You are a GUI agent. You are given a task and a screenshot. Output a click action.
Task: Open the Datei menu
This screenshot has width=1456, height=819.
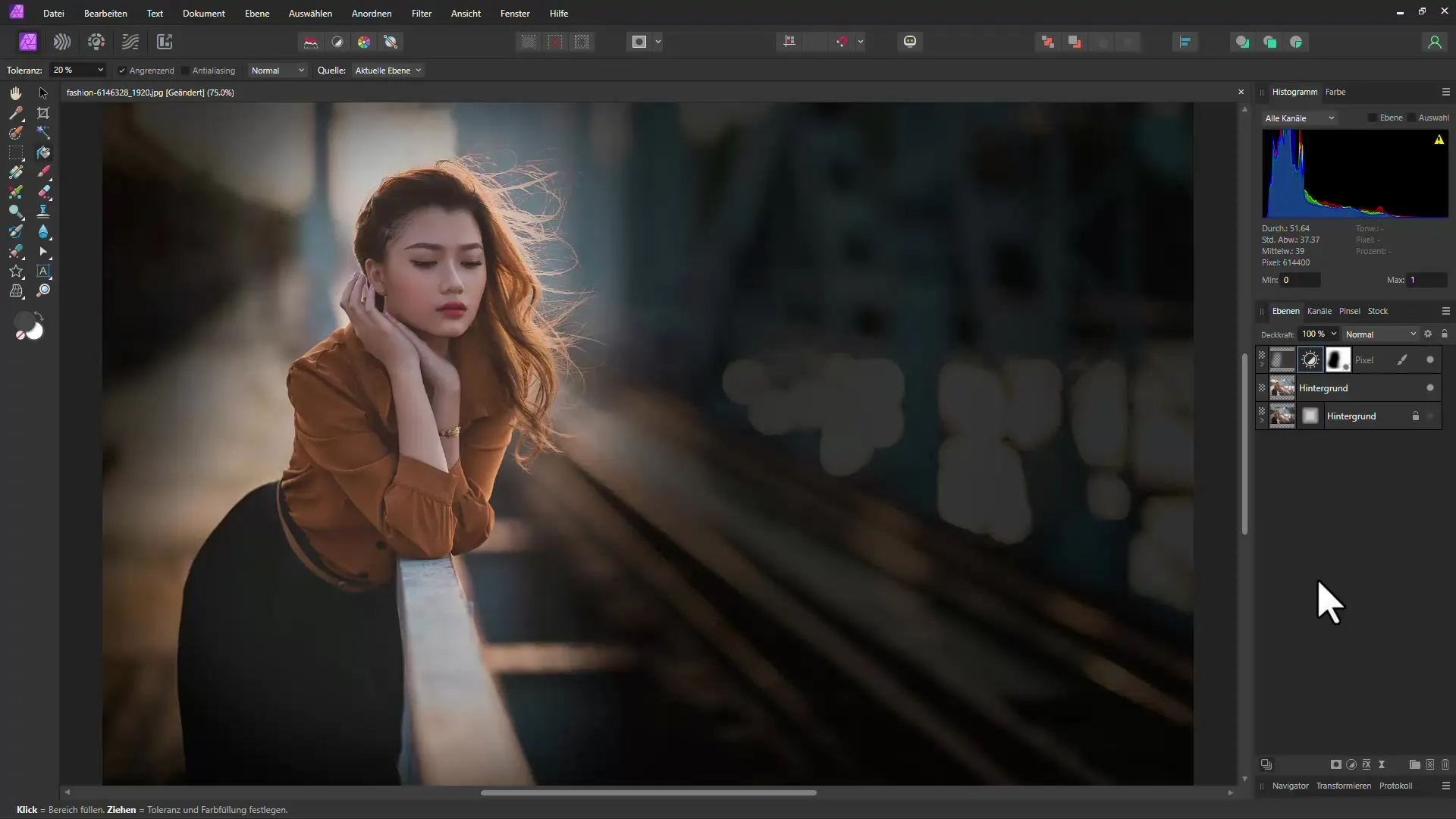[x=53, y=14]
